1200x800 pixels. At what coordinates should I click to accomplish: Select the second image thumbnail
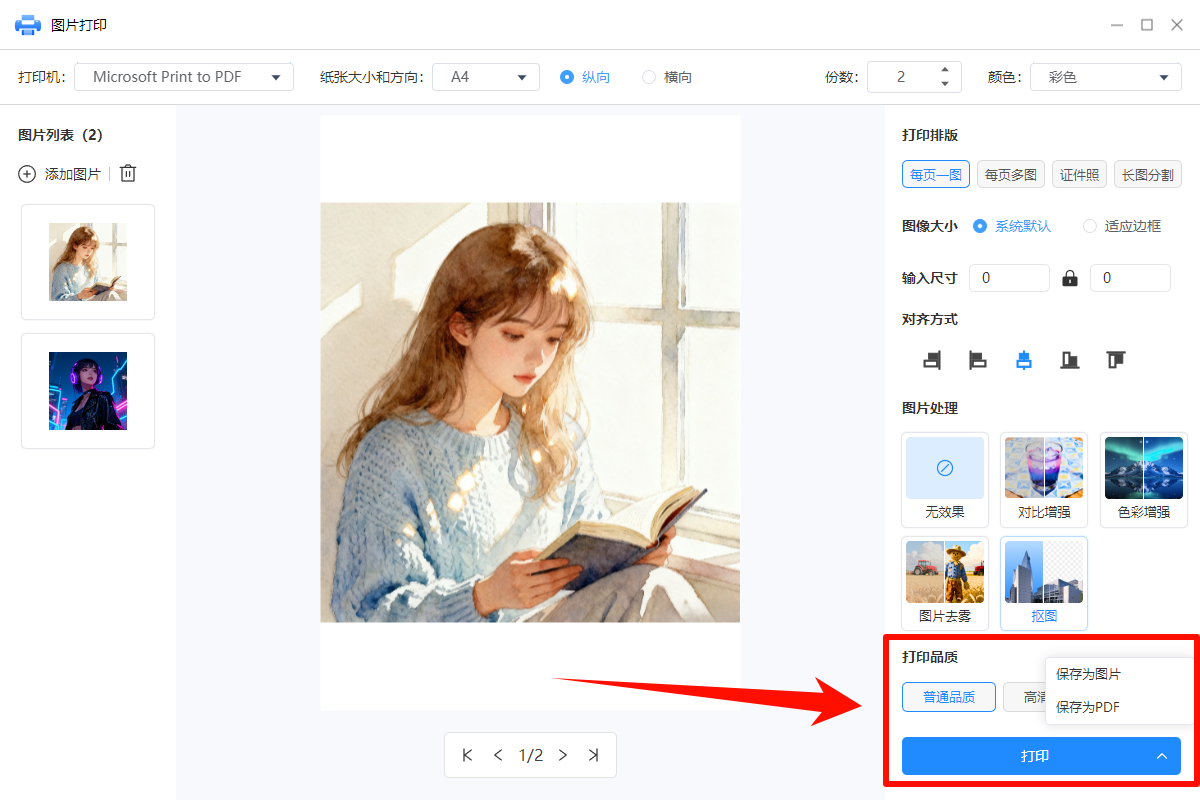[x=87, y=390]
